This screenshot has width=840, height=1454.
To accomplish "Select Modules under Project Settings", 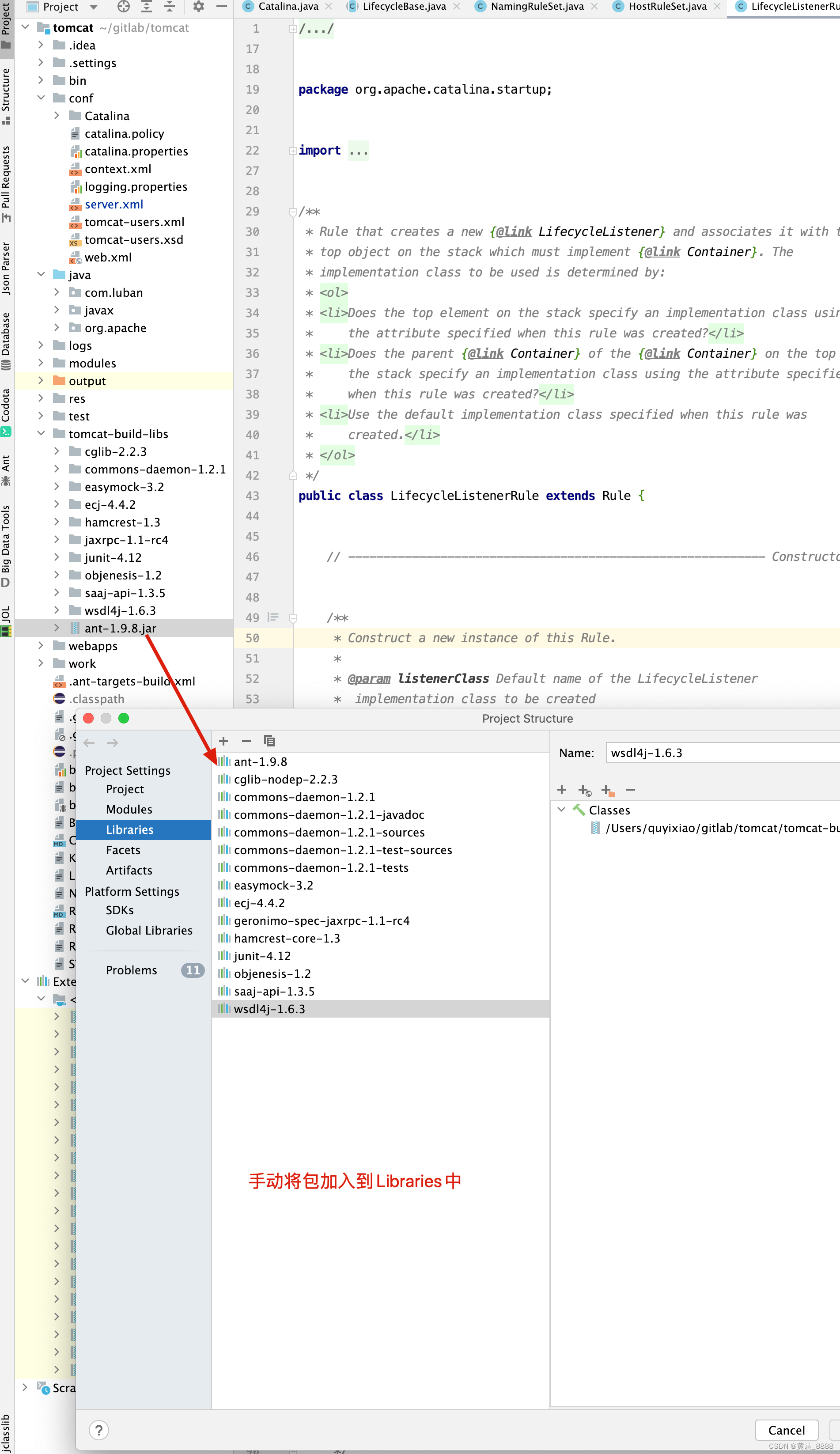I will pos(129,809).
